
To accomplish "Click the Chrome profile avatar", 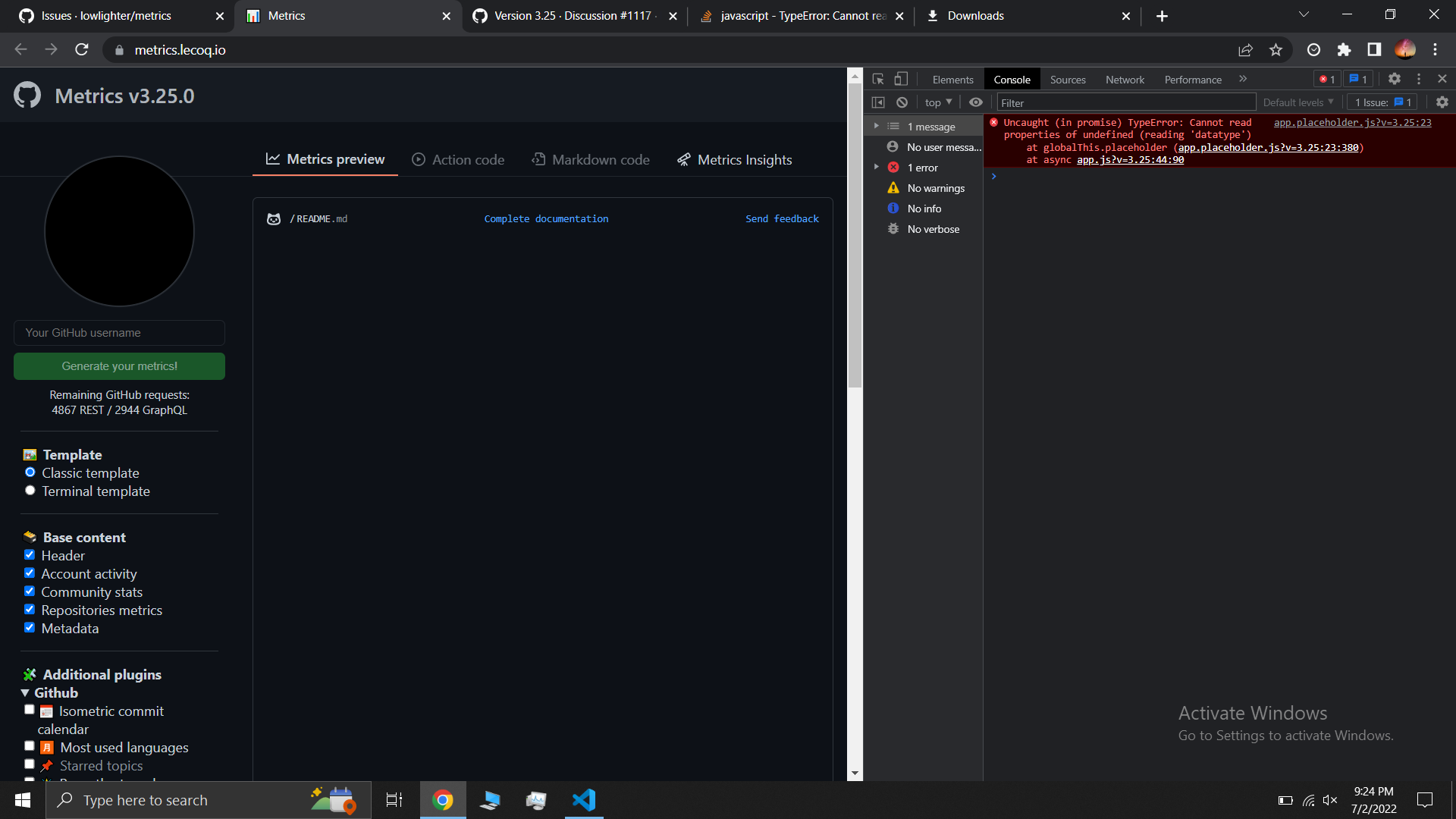I will (x=1405, y=49).
